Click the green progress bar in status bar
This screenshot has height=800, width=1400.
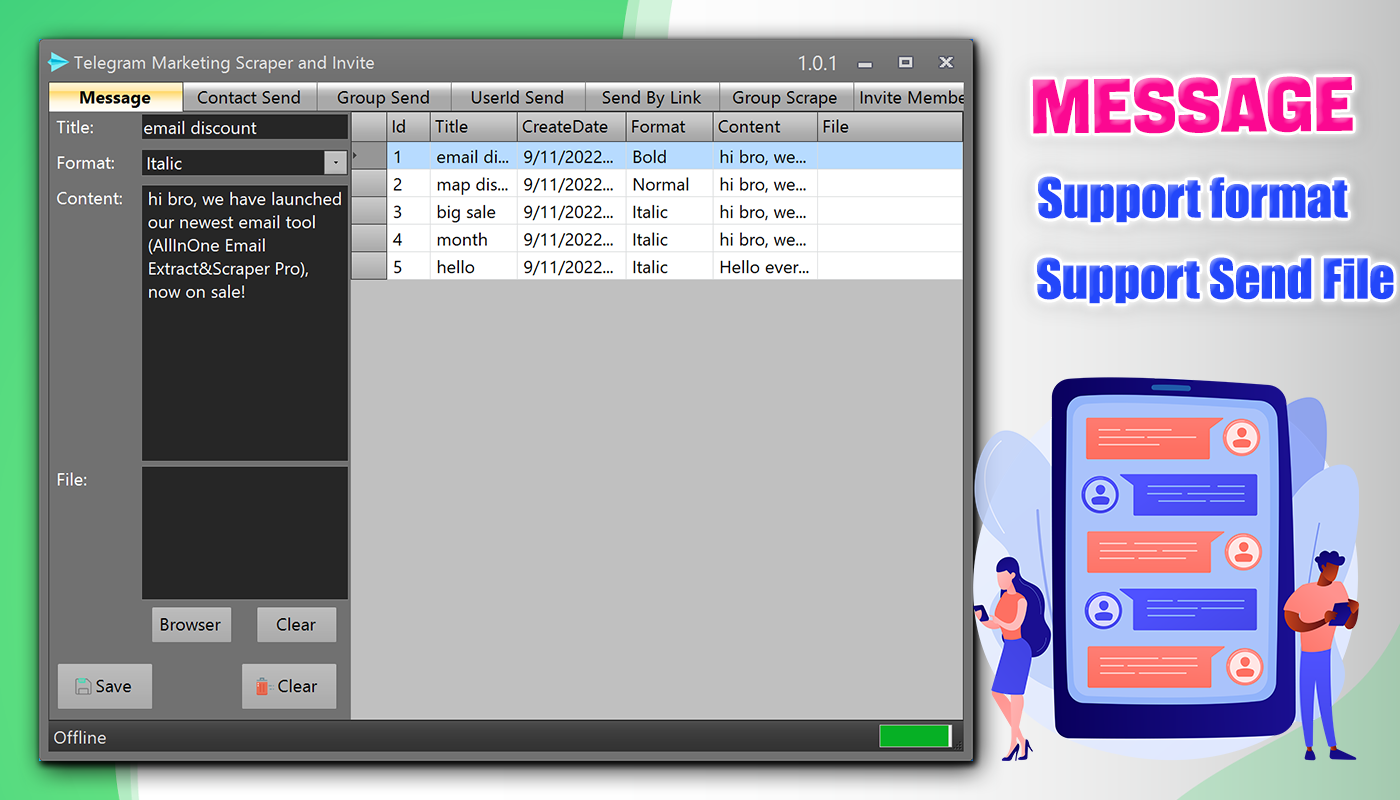click(x=914, y=736)
